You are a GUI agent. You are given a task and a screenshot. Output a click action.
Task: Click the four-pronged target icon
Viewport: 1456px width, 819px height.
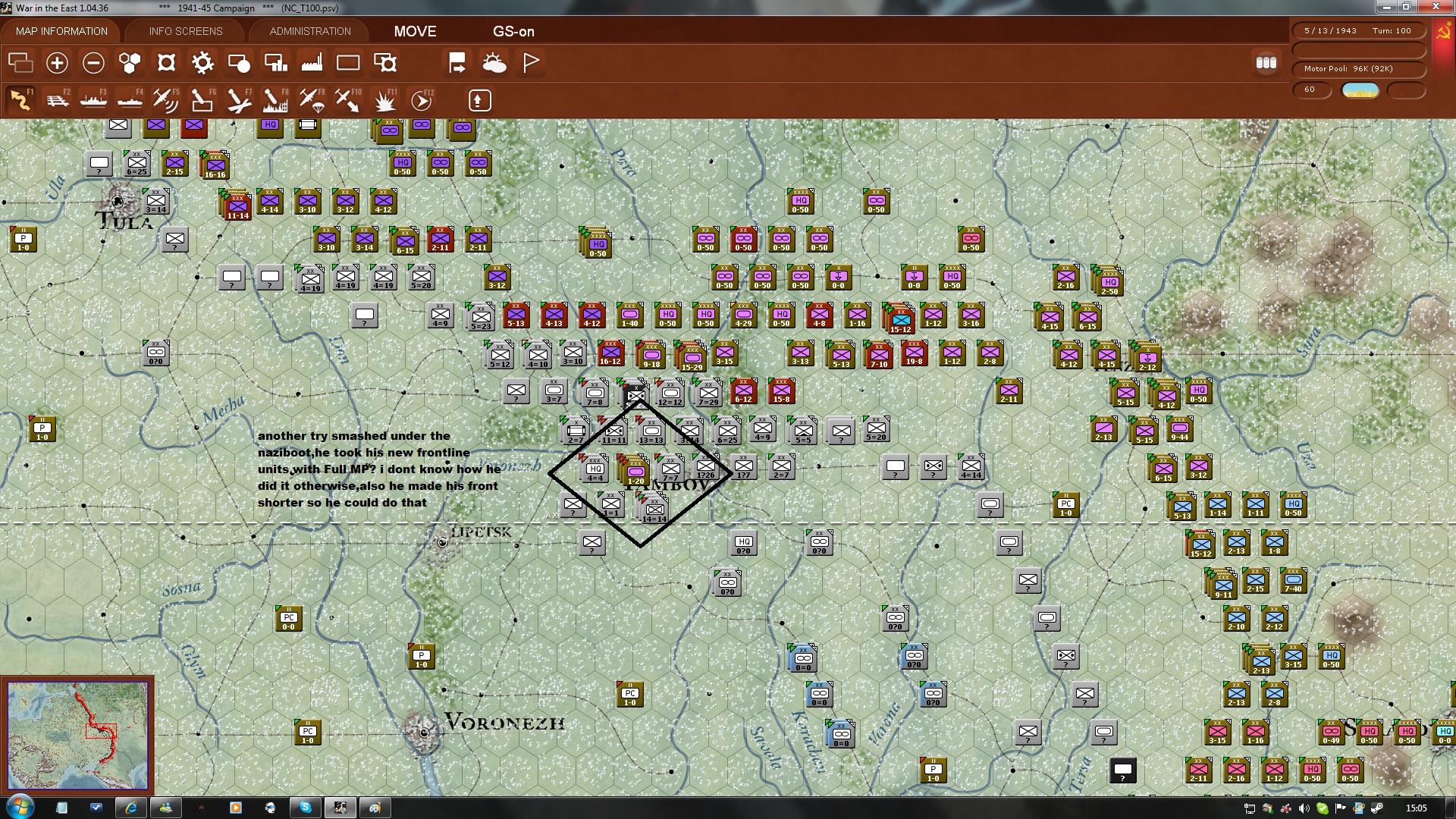pos(166,63)
